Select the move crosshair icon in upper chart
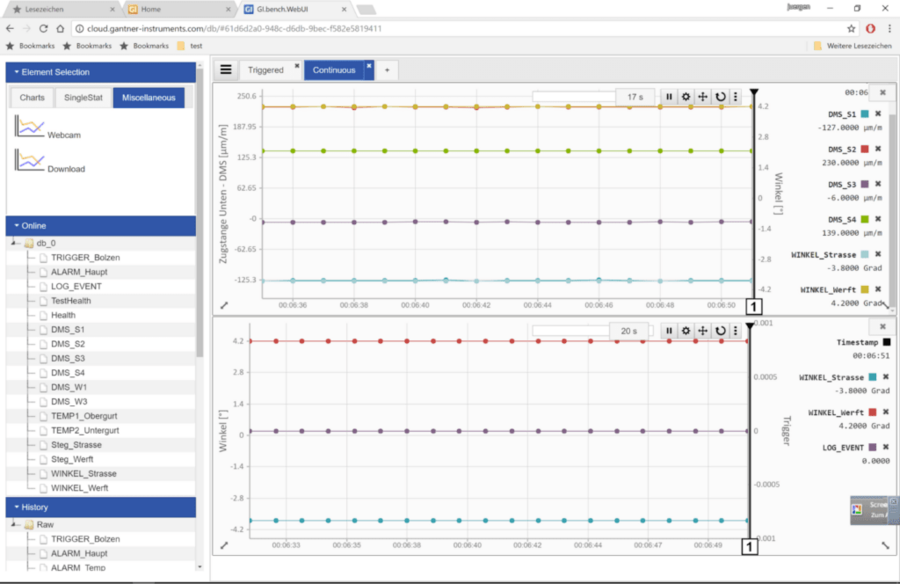 703,96
